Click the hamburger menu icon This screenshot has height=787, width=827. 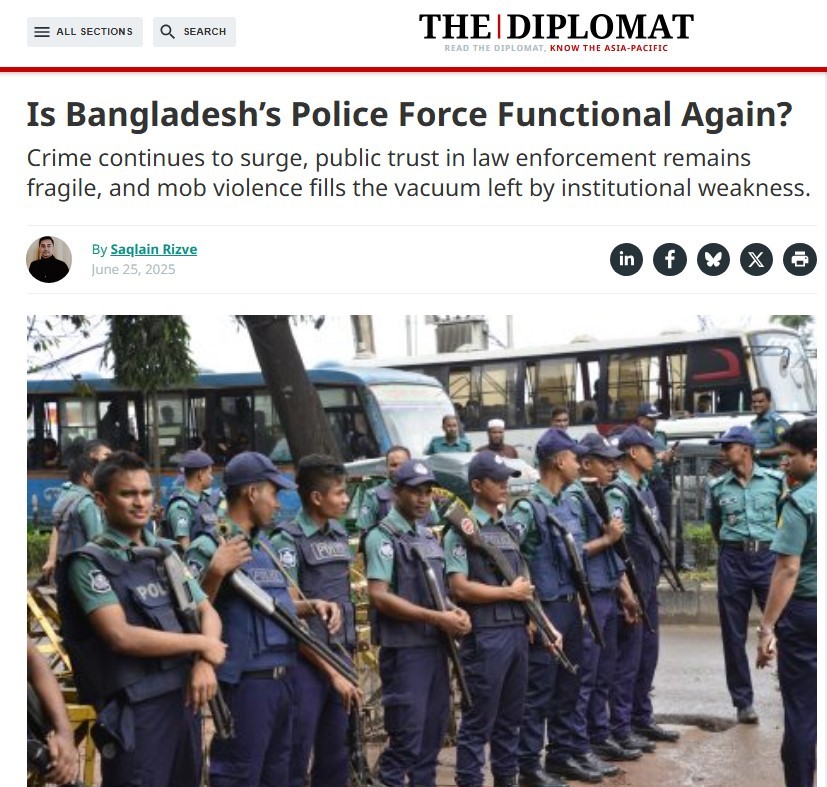(x=42, y=32)
